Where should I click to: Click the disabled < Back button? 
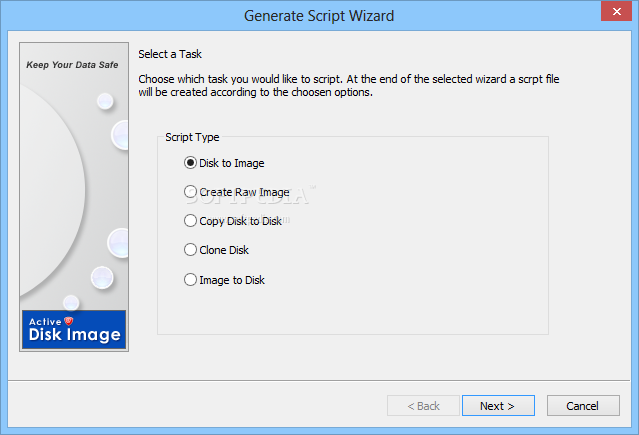423,406
